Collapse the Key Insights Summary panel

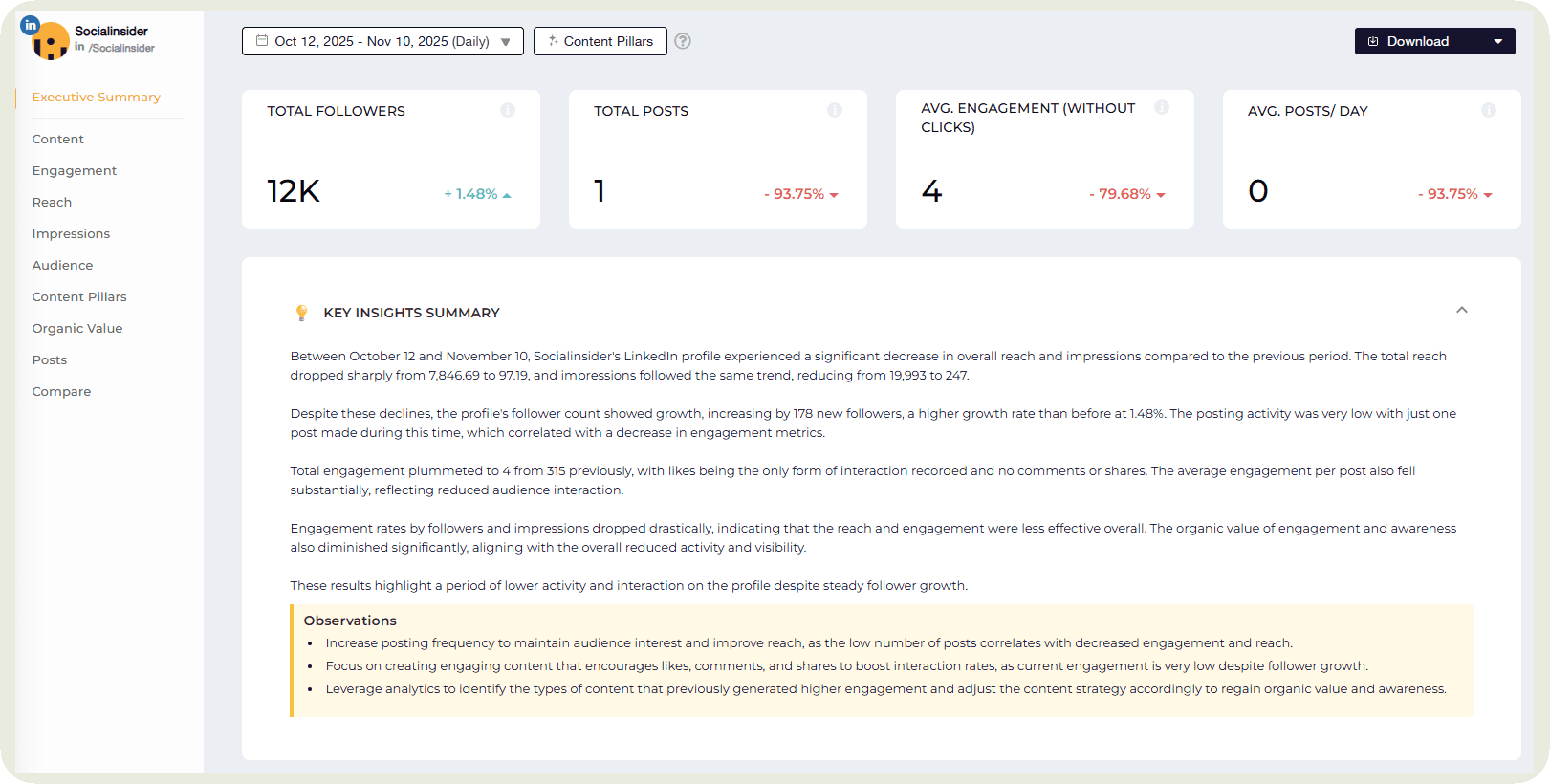(1461, 310)
